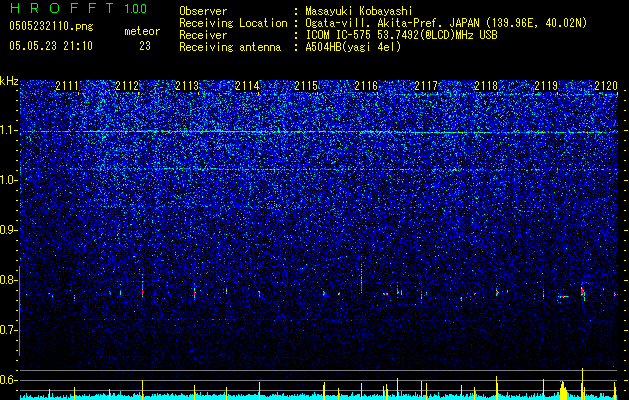629x400 pixels.
Task: Click time marker 2114 on spectrogram
Action: coord(247,86)
